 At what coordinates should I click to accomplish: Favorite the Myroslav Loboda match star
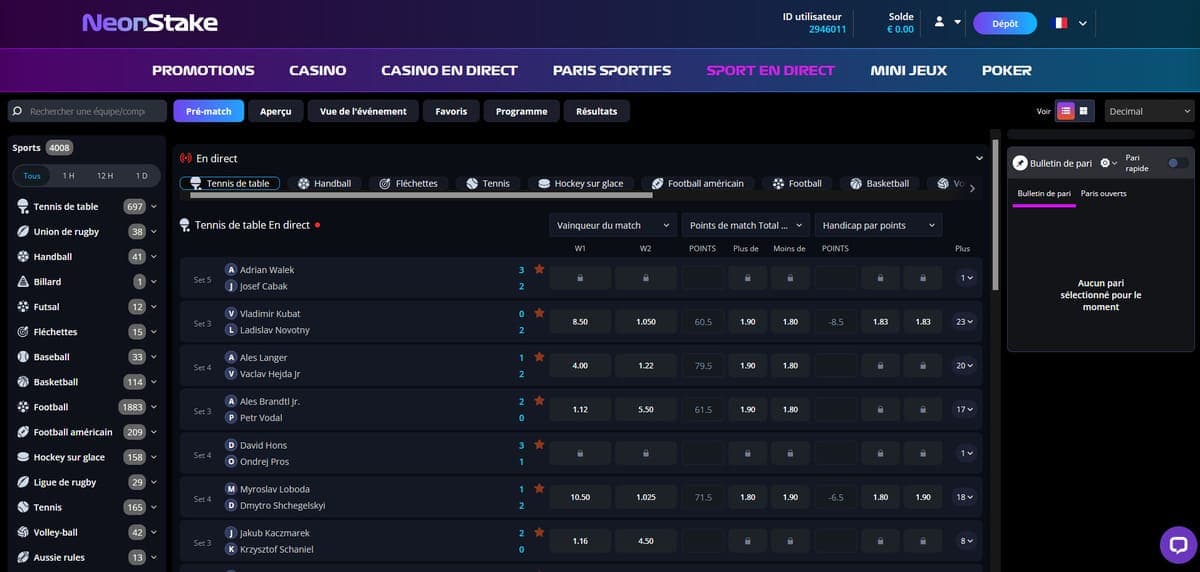pos(539,489)
